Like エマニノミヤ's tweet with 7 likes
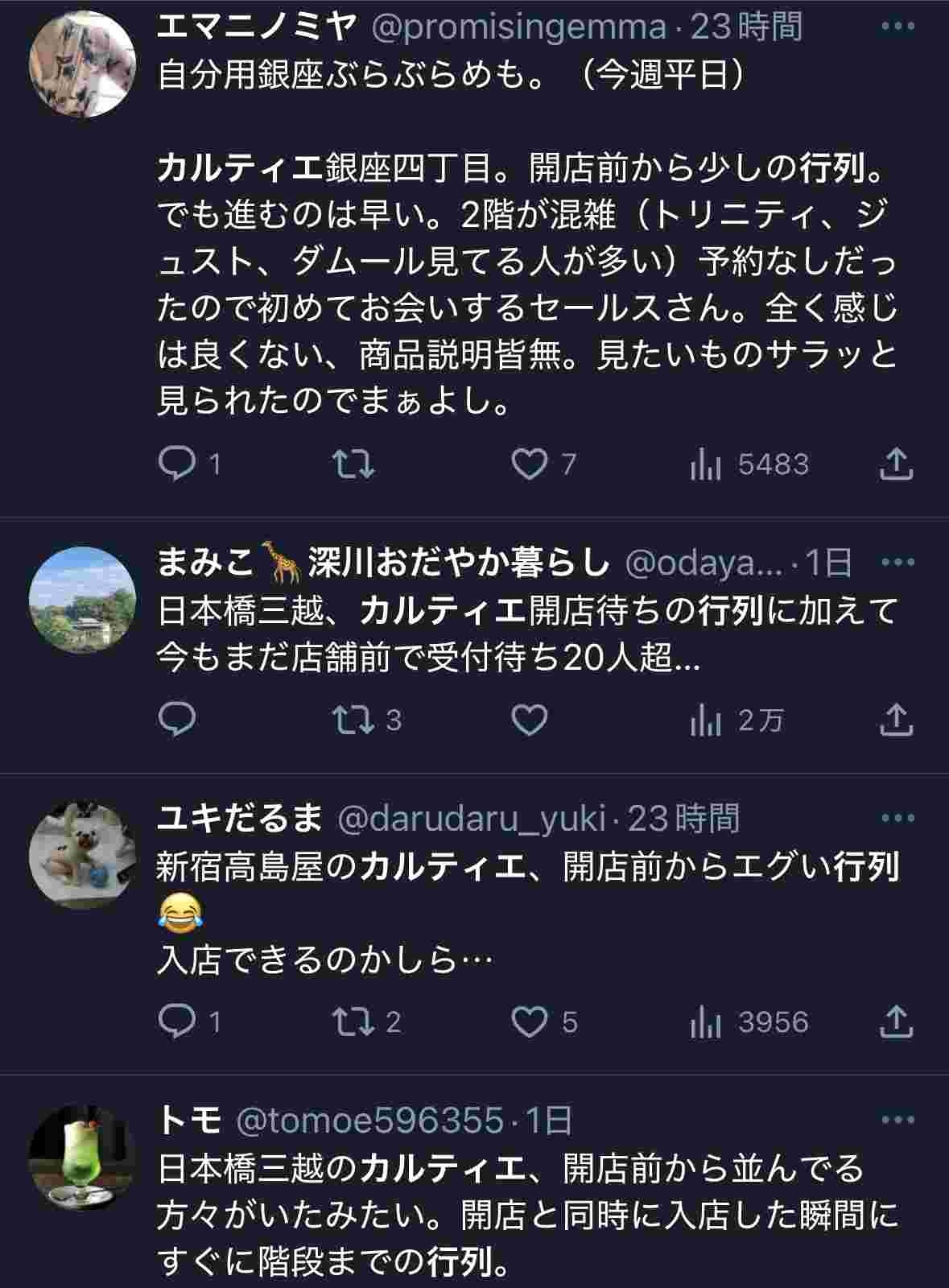Image resolution: width=949 pixels, height=1288 pixels. (x=530, y=464)
